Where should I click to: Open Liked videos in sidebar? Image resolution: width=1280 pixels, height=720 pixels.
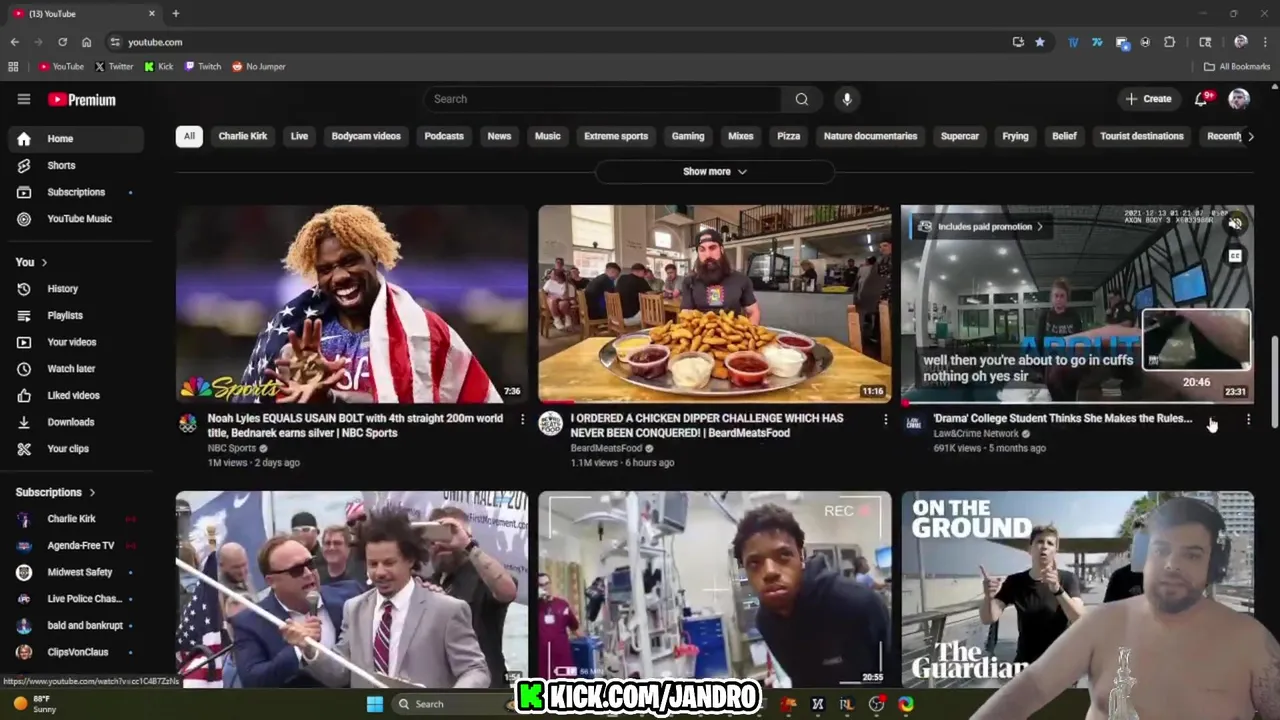pyautogui.click(x=76, y=395)
